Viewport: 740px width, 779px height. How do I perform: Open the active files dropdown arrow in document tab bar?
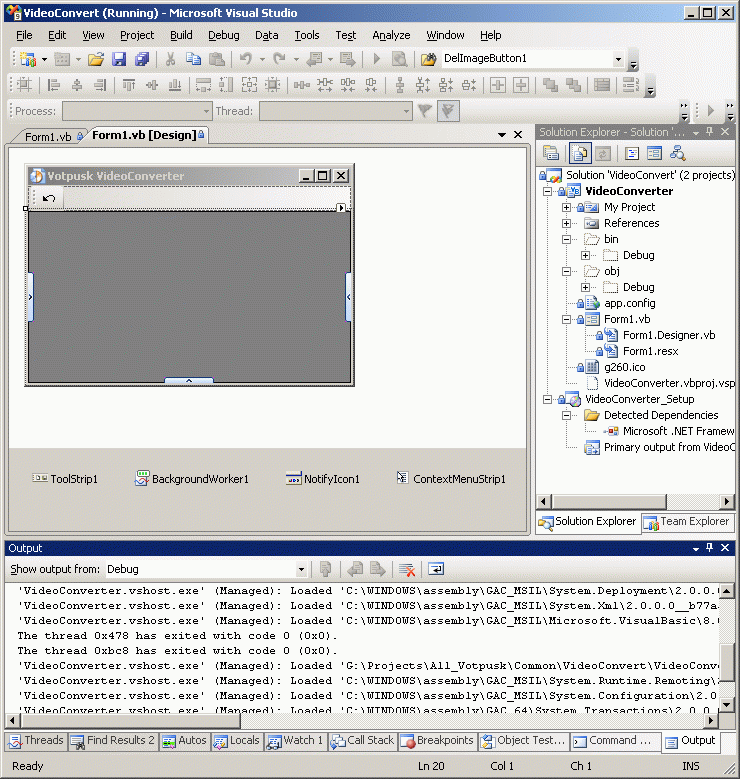coord(502,135)
